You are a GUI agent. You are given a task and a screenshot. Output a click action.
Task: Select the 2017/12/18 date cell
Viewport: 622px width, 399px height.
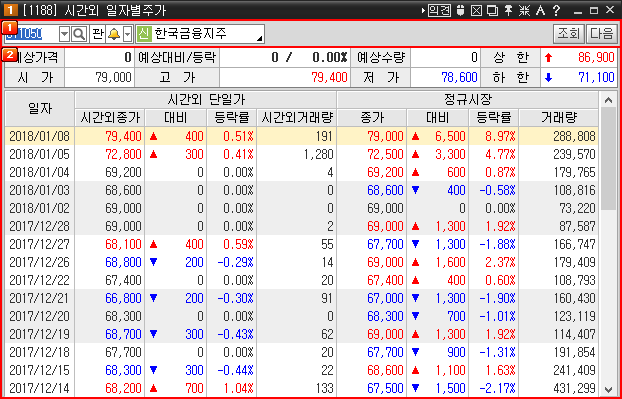coord(40,352)
